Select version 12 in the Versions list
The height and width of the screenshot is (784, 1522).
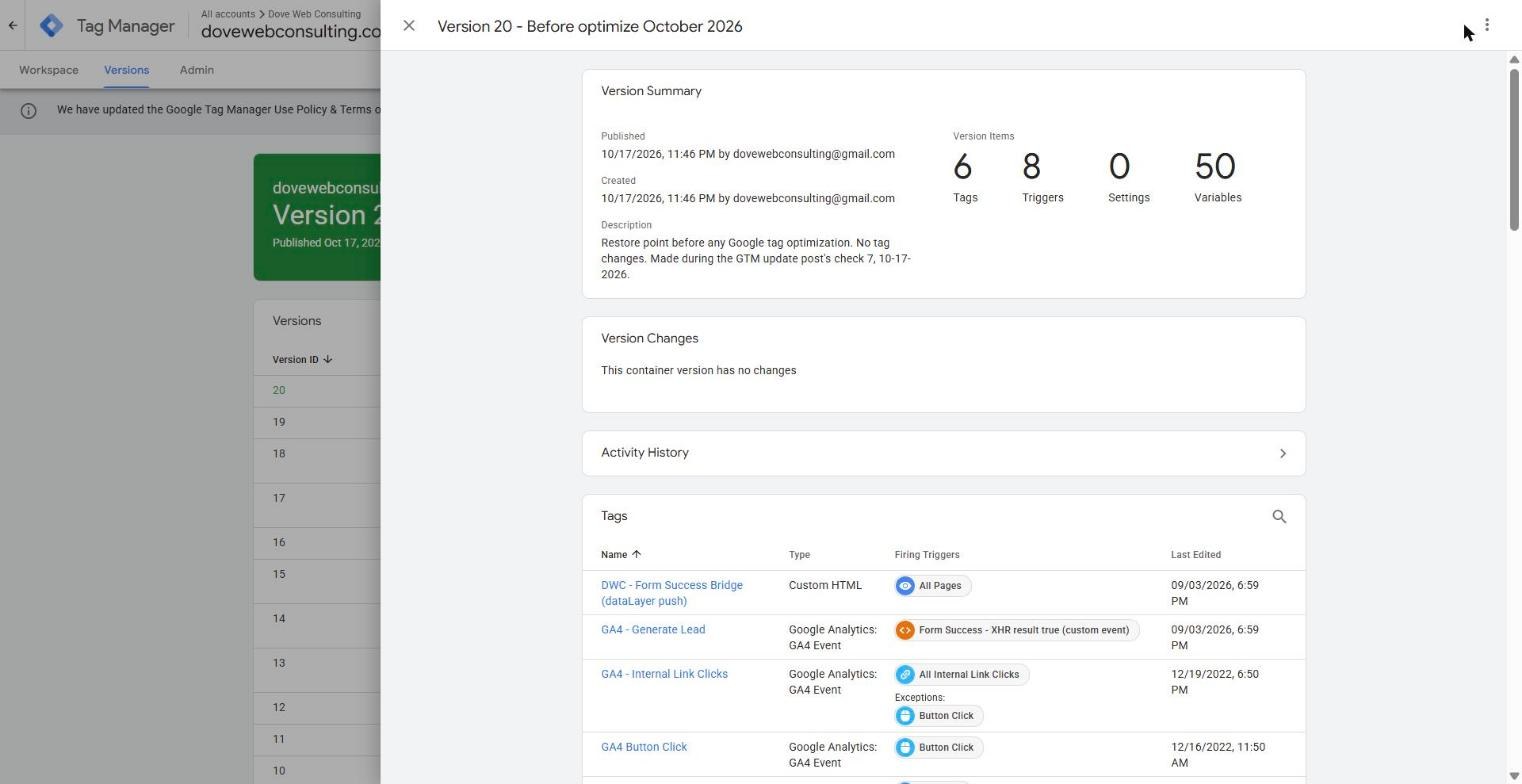tap(279, 707)
